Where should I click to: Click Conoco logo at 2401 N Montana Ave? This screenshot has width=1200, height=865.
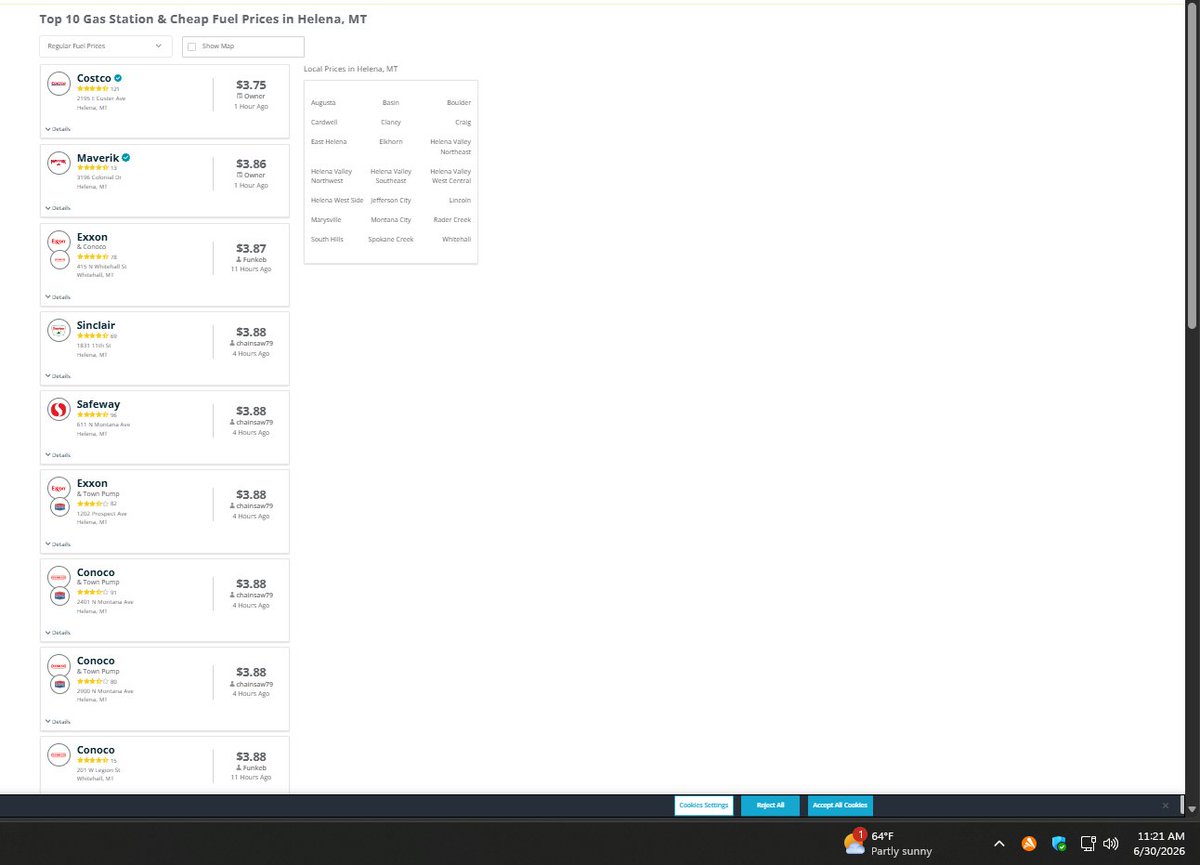pyautogui.click(x=59, y=577)
